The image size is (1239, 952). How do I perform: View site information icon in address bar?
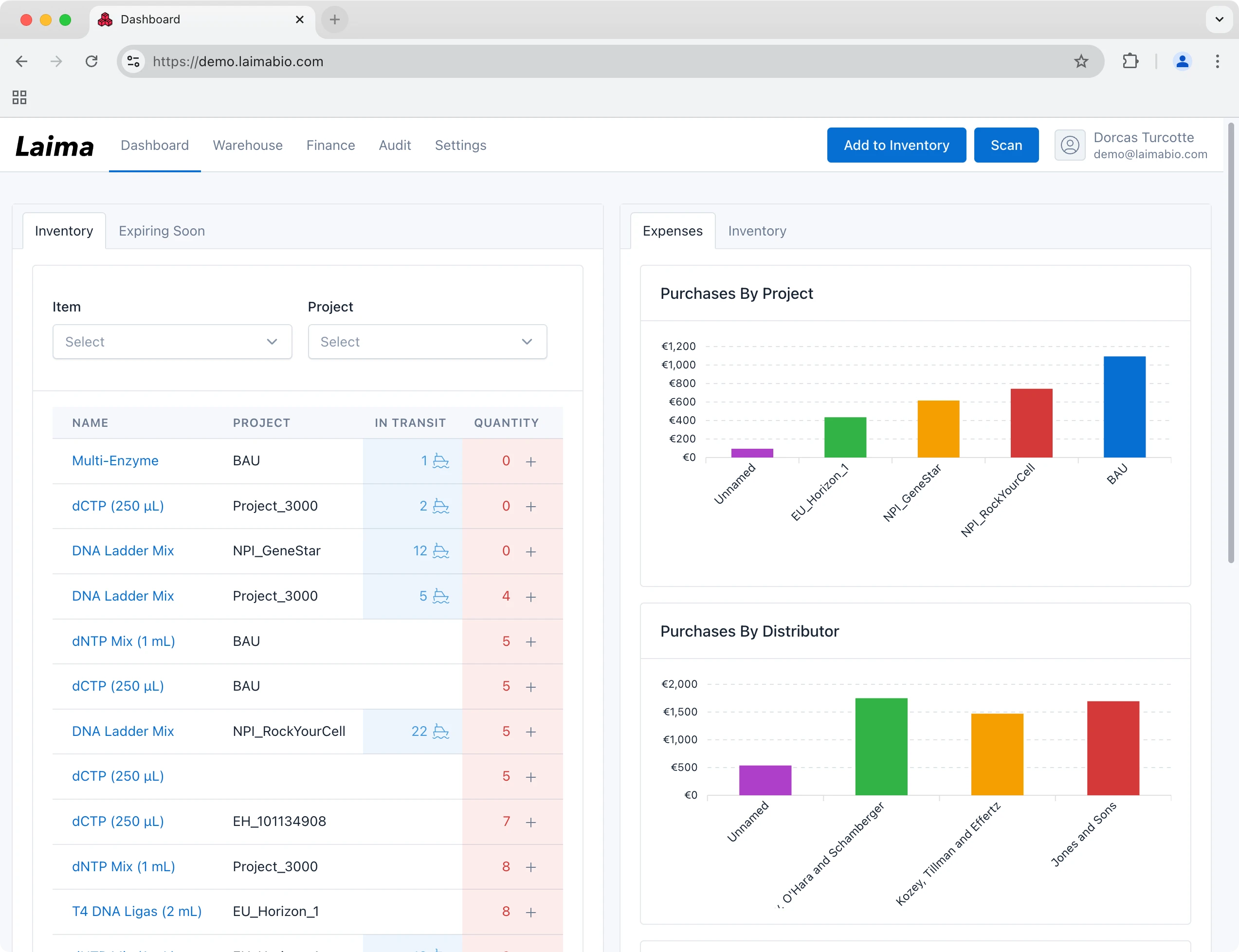click(133, 61)
